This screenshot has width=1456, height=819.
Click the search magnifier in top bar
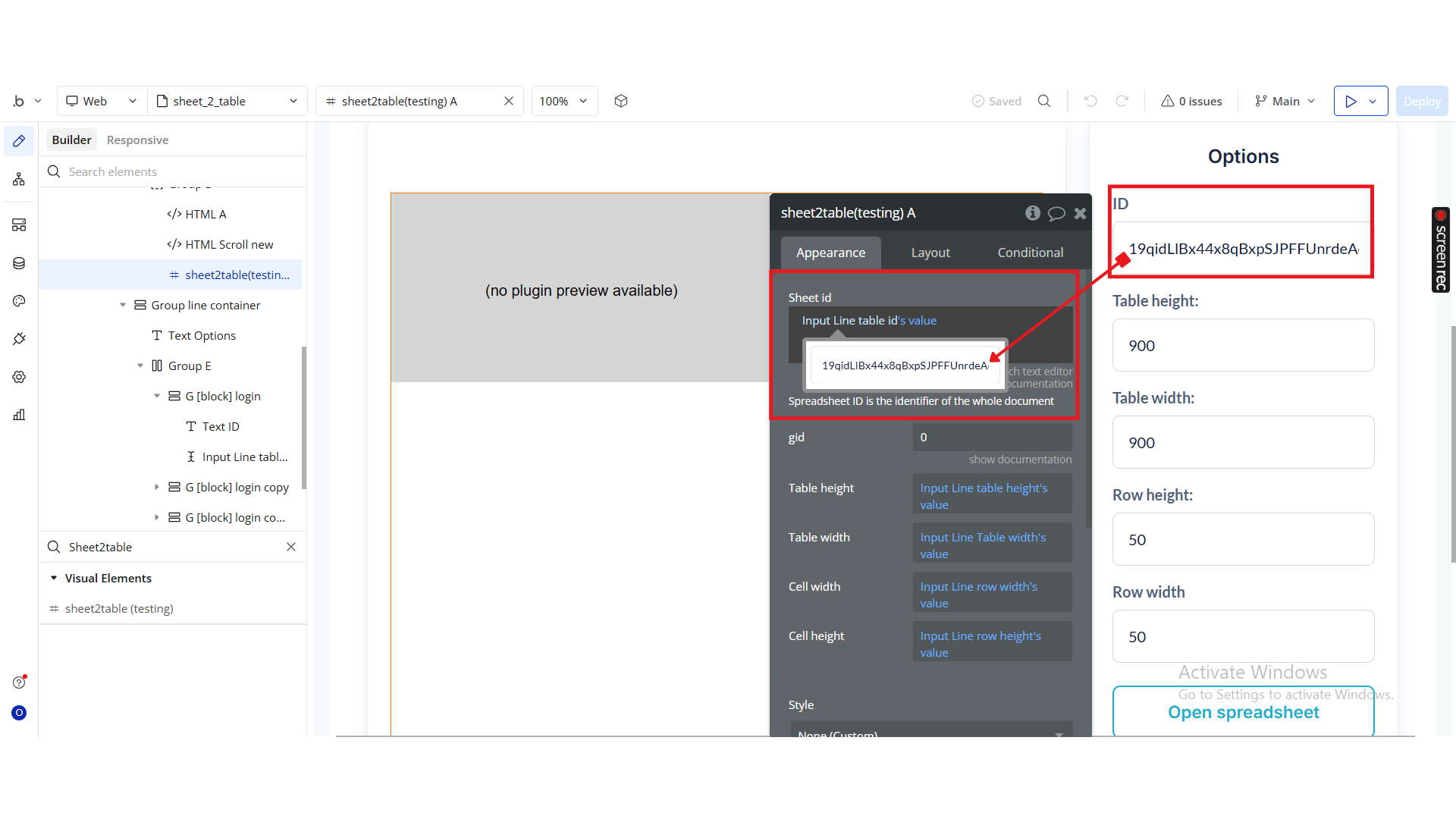(x=1044, y=101)
